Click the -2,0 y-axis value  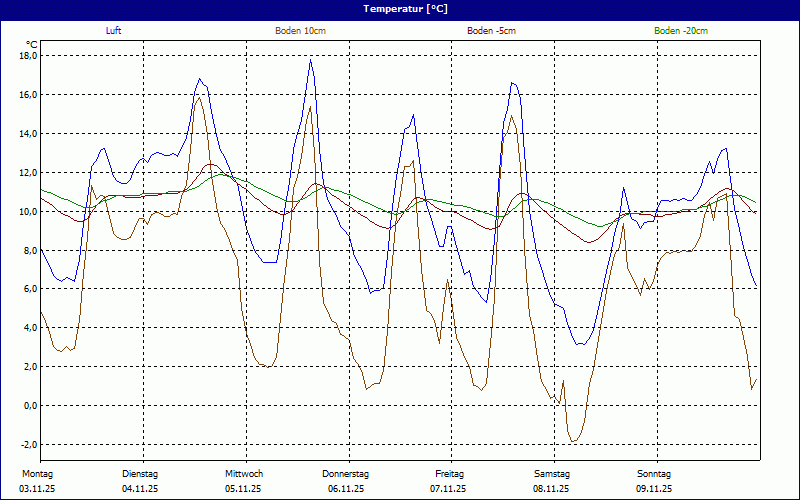click(x=30, y=444)
